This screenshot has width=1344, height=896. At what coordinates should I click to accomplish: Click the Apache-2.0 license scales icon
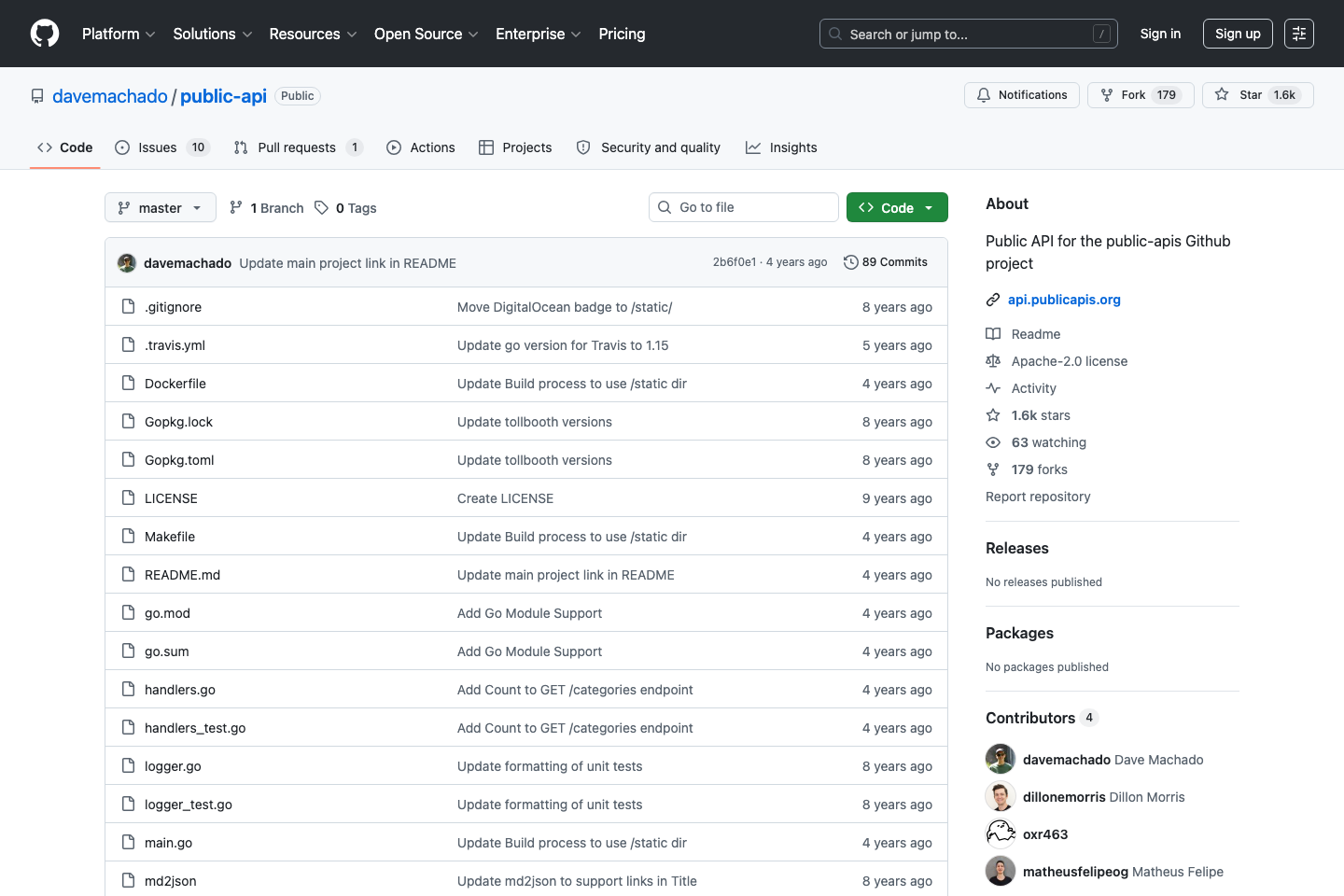992,360
